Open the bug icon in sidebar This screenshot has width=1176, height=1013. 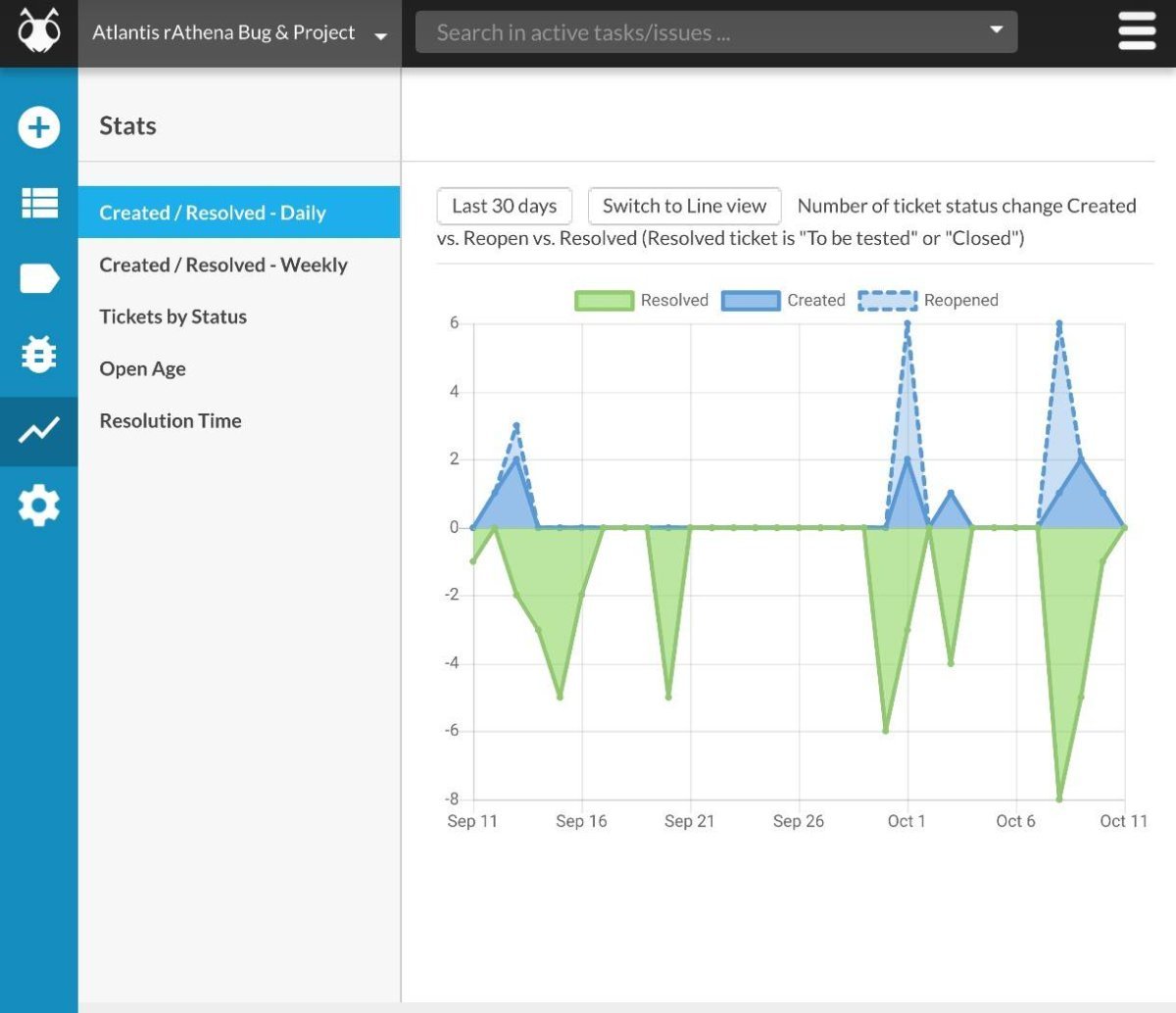(x=39, y=355)
